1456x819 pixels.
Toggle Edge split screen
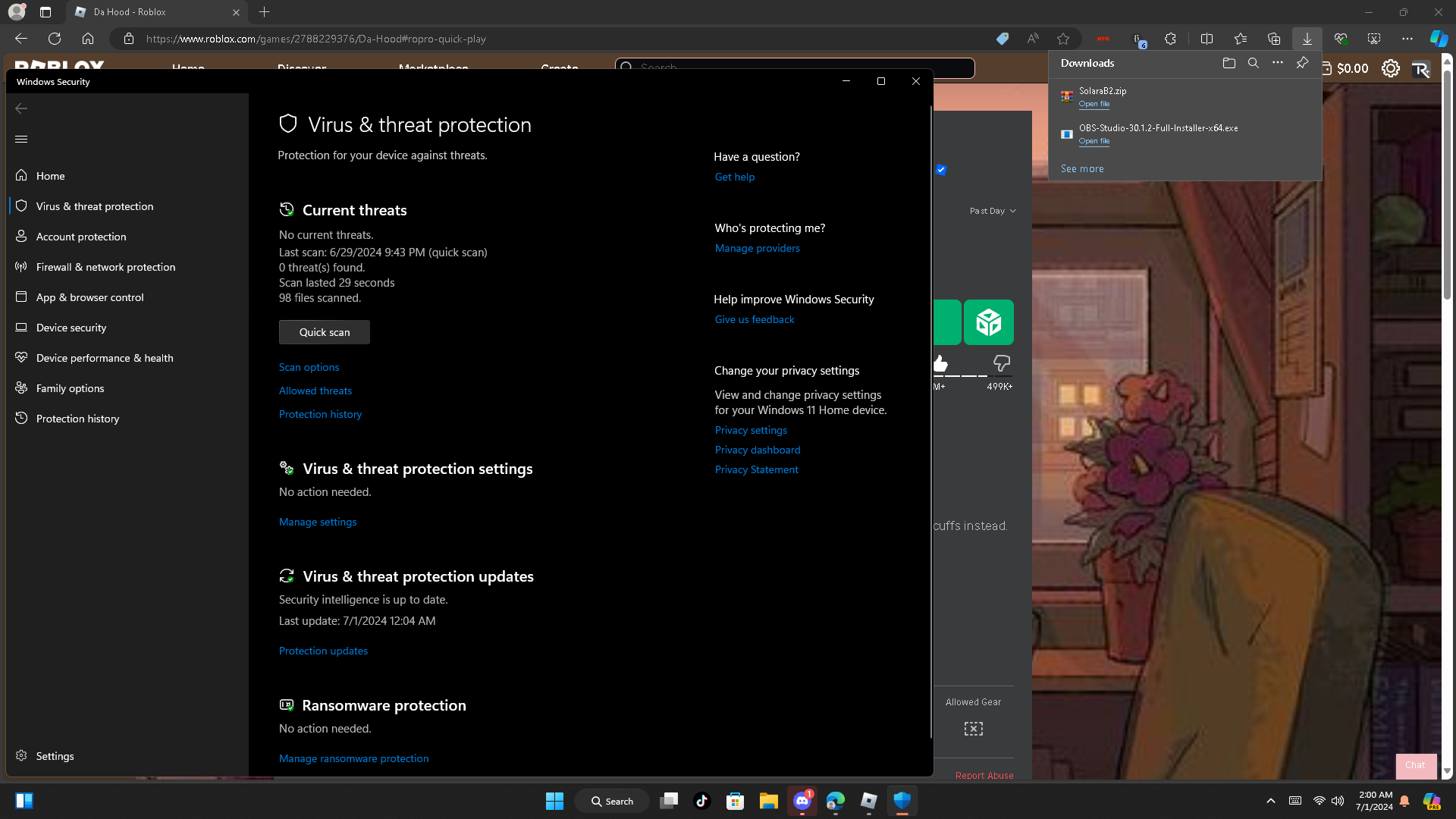coord(1207,39)
